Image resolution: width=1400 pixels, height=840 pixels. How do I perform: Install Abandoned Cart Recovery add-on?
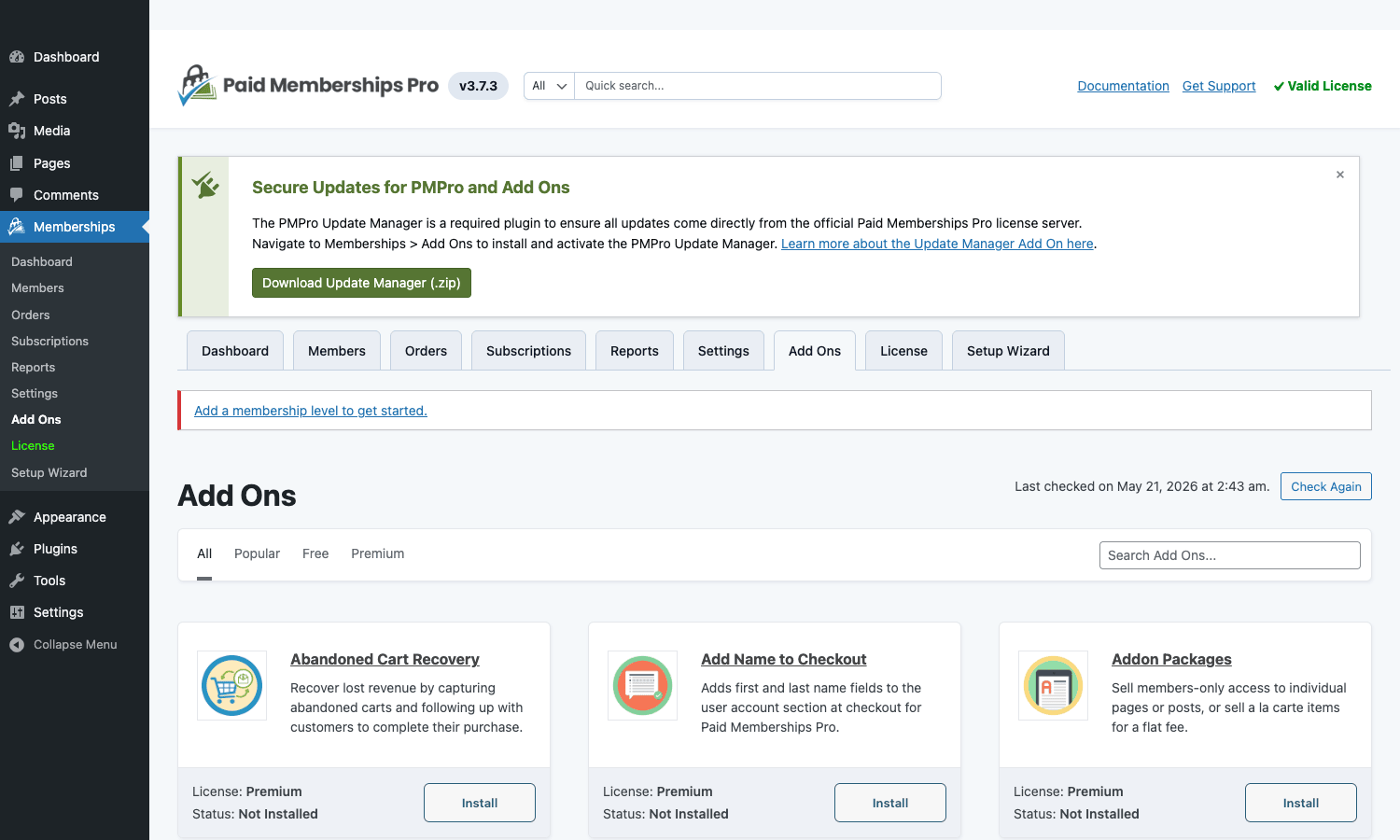click(480, 803)
